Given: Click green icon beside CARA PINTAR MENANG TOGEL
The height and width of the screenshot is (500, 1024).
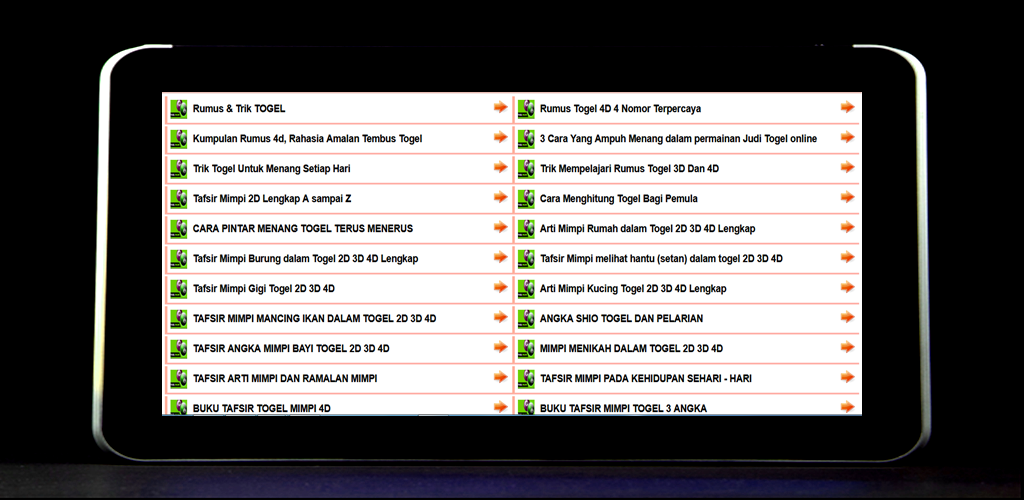Looking at the screenshot, I should coord(179,229).
